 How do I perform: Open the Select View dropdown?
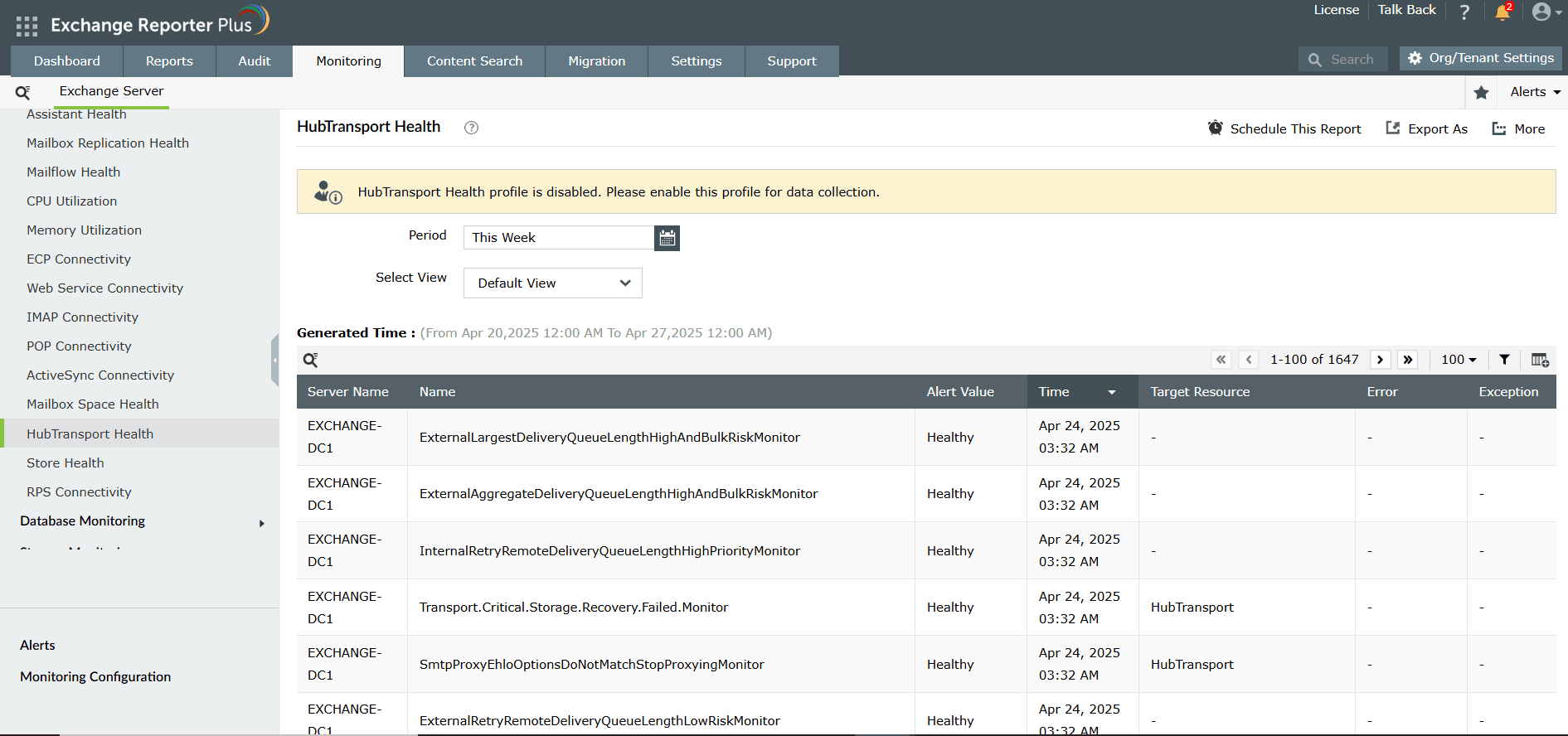(x=553, y=283)
